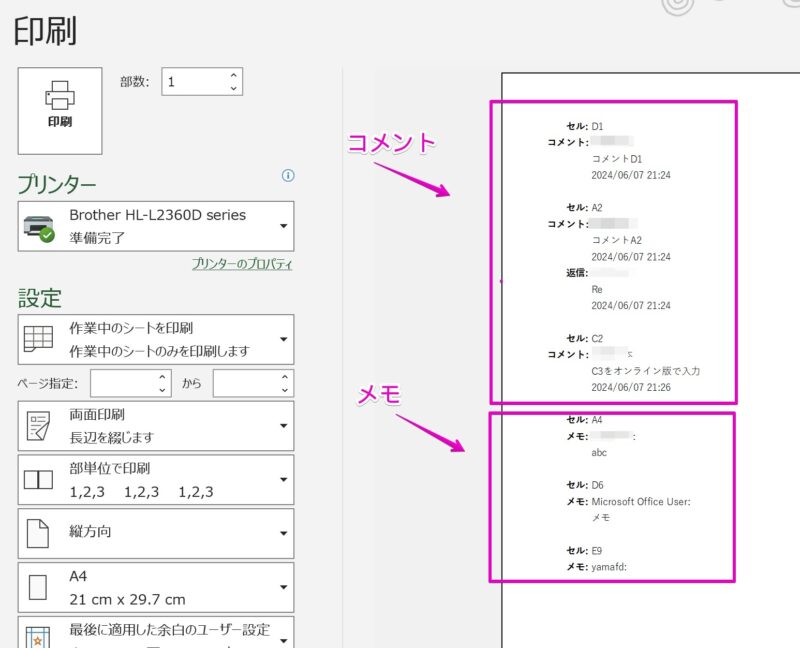Click the collate icon beside 部単位で印刷

tap(37, 479)
